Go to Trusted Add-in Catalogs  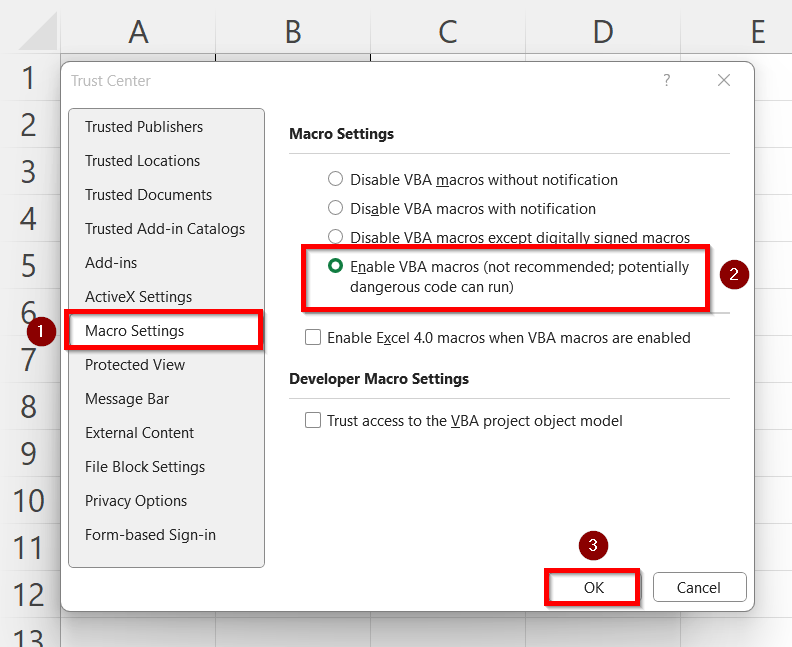point(165,229)
